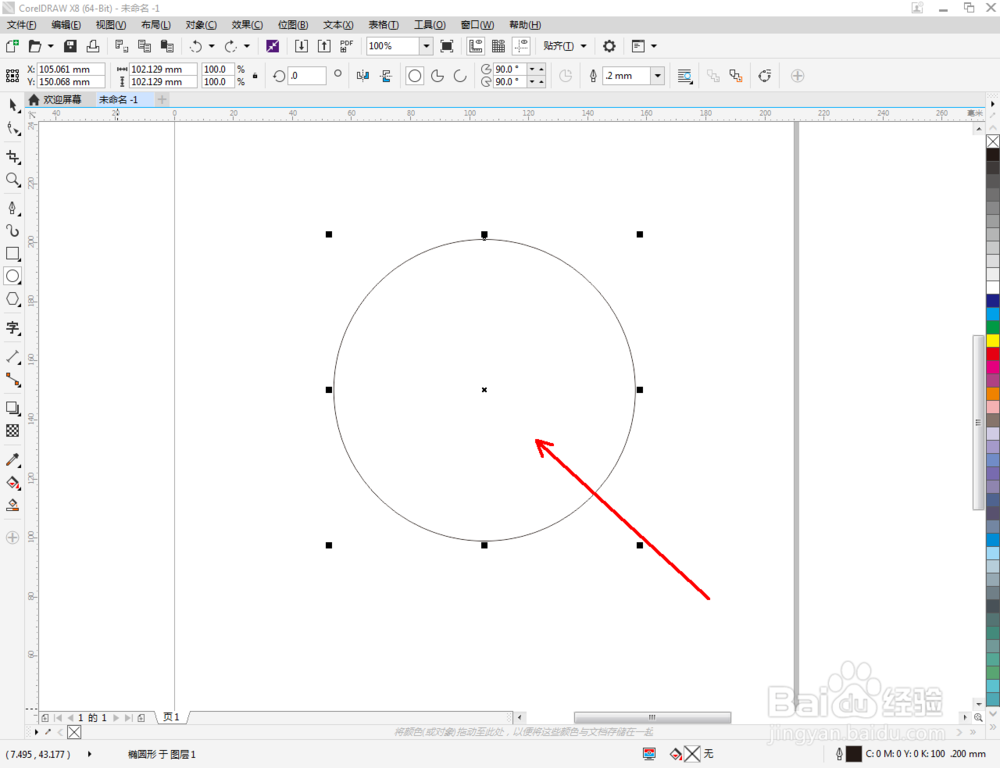Viewport: 1000px width, 768px height.
Task: Click the Export icon
Action: coord(325,46)
